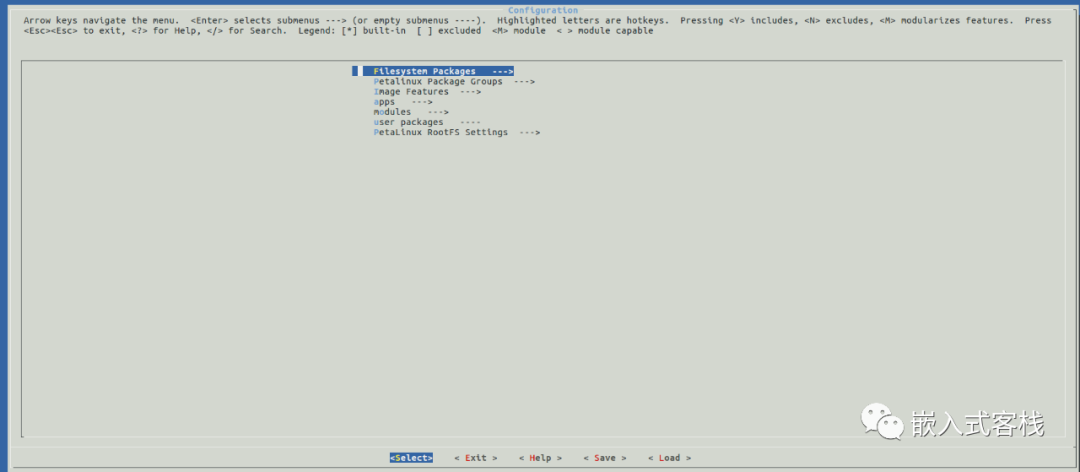Click the Help button
The image size is (1080, 472).
540,458
